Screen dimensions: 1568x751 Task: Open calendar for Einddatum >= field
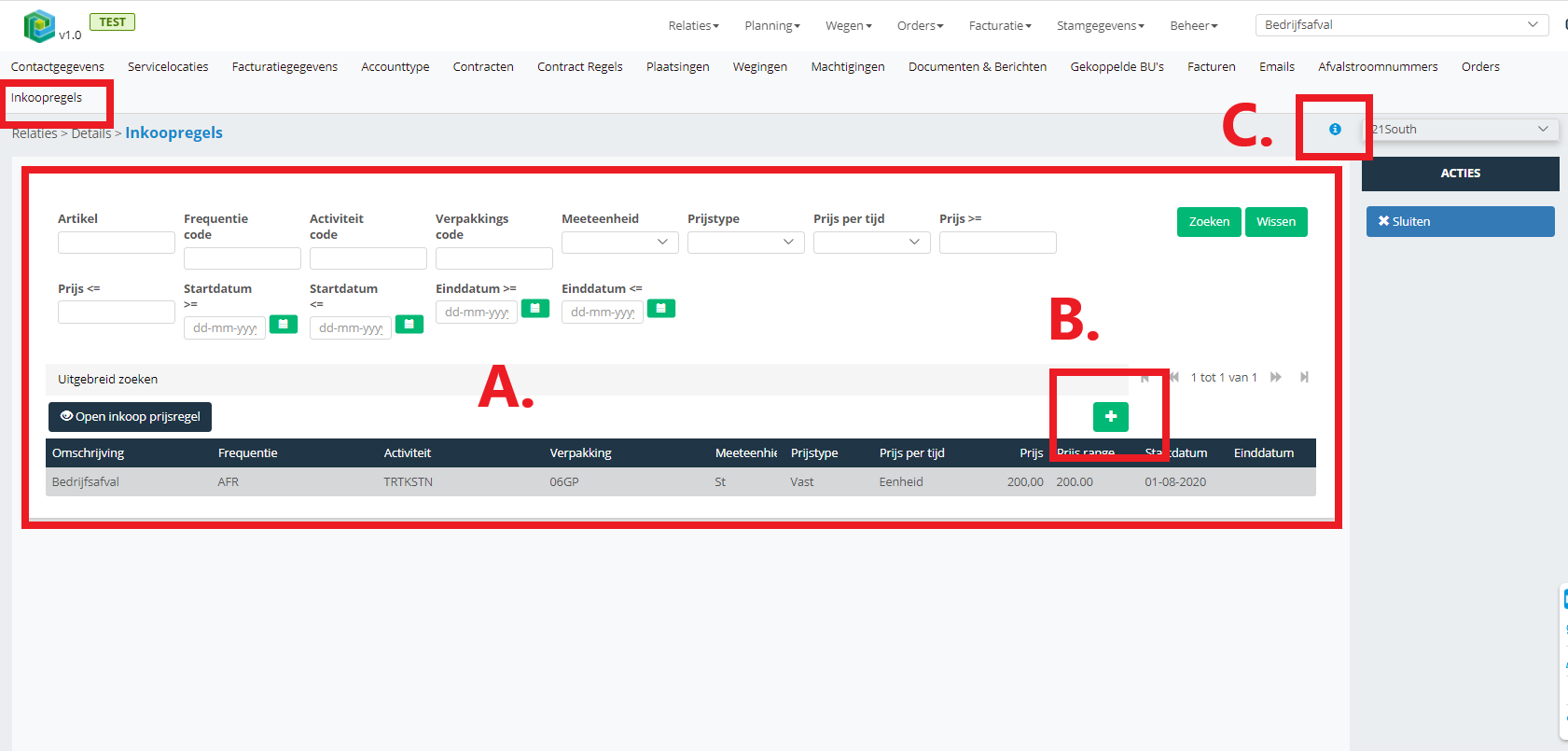coord(535,308)
